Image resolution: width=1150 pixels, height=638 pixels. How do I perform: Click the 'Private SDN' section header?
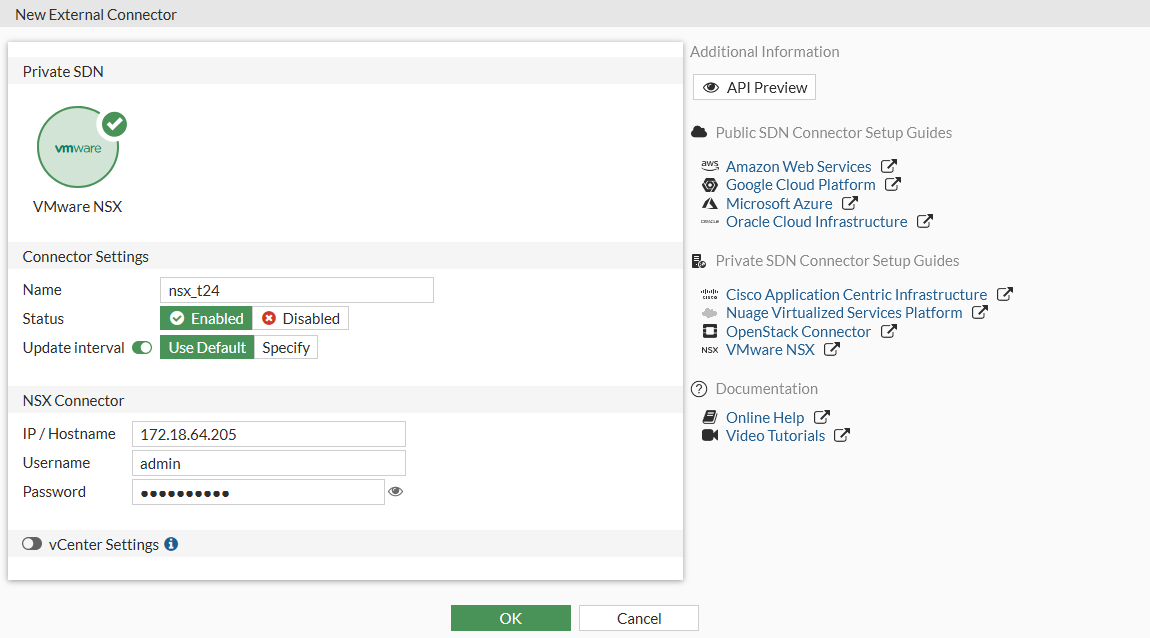coord(63,72)
